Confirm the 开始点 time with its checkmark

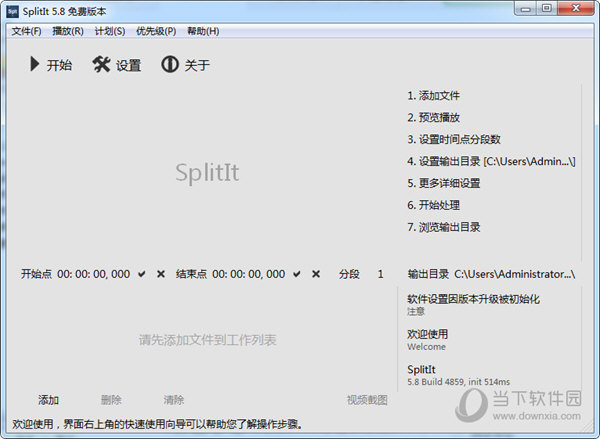pos(142,274)
